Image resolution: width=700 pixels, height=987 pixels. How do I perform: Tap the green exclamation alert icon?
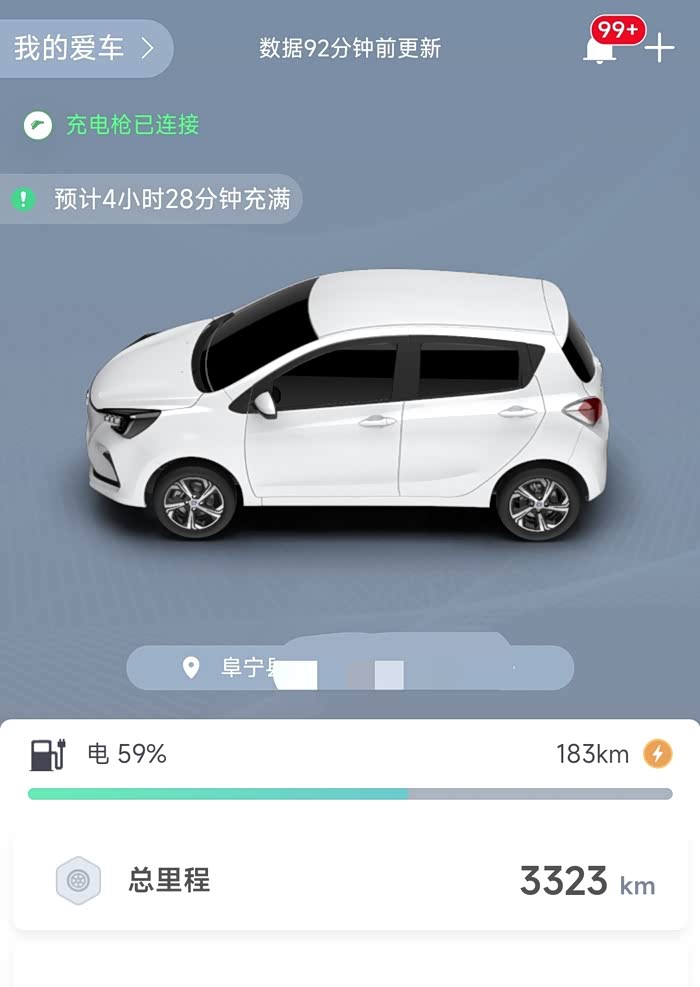click(x=24, y=200)
